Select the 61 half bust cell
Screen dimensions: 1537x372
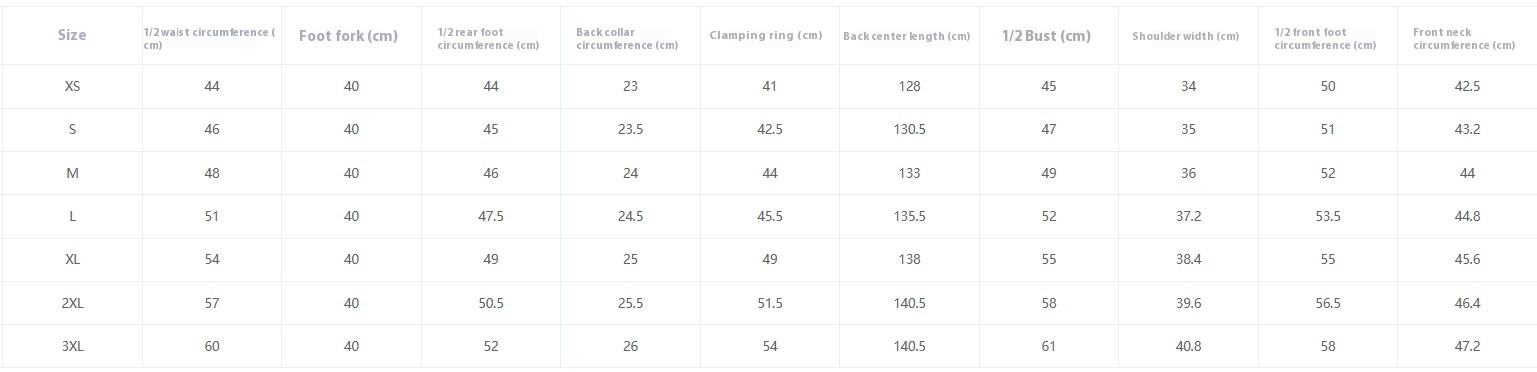tap(1048, 347)
